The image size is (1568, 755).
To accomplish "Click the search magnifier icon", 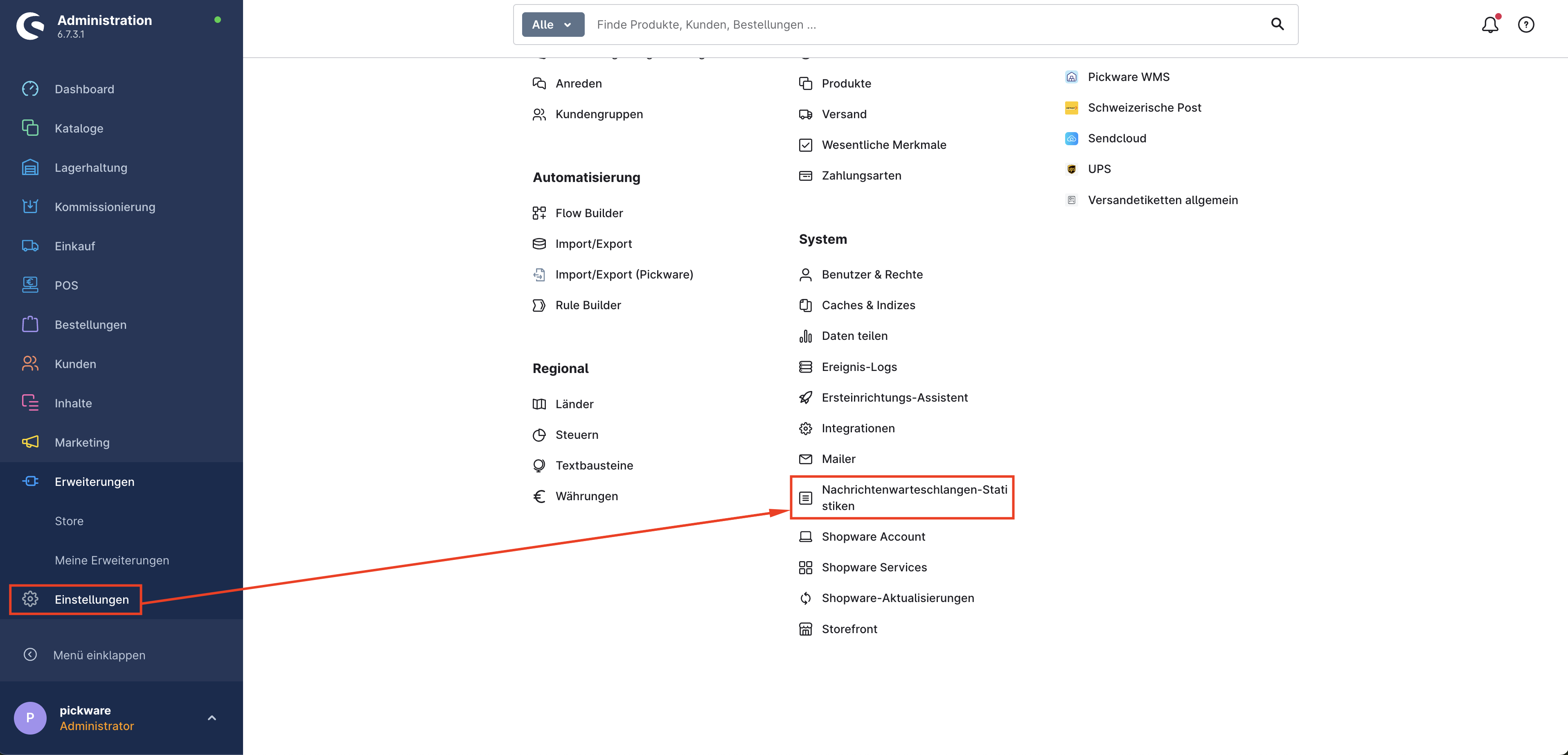I will (x=1277, y=25).
